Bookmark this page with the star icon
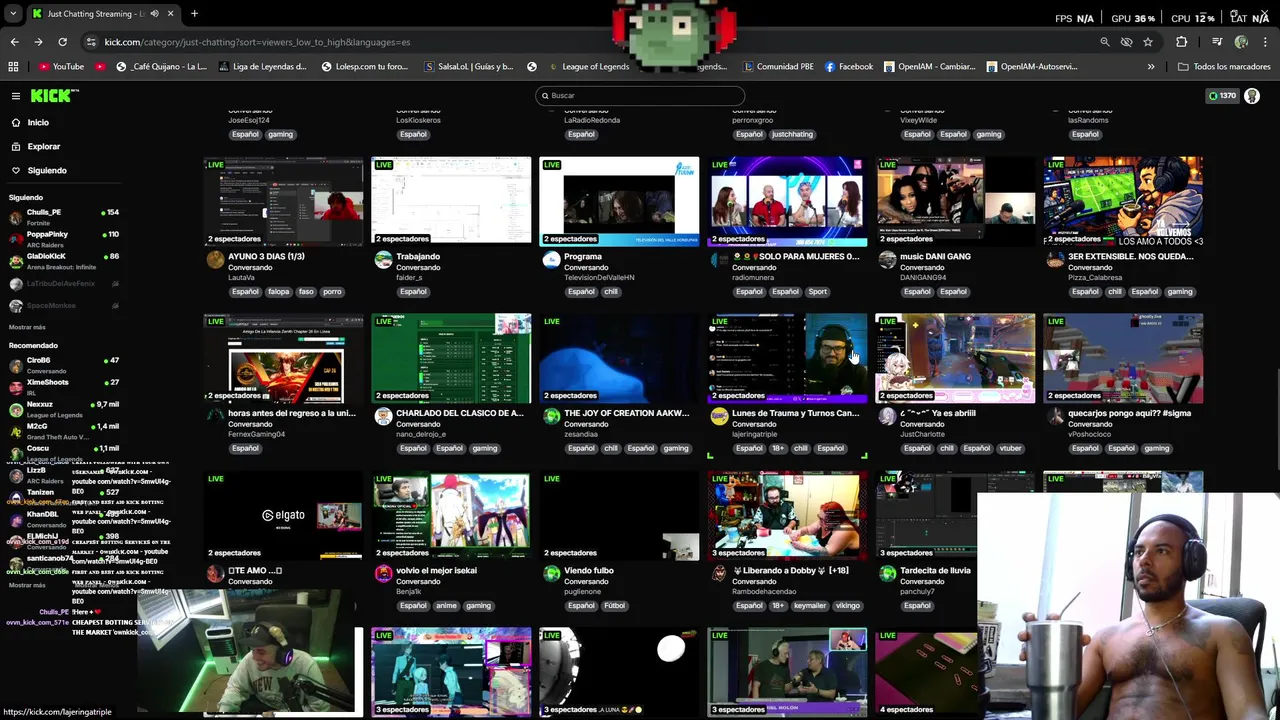The width and height of the screenshot is (1280, 720). coord(1148,42)
